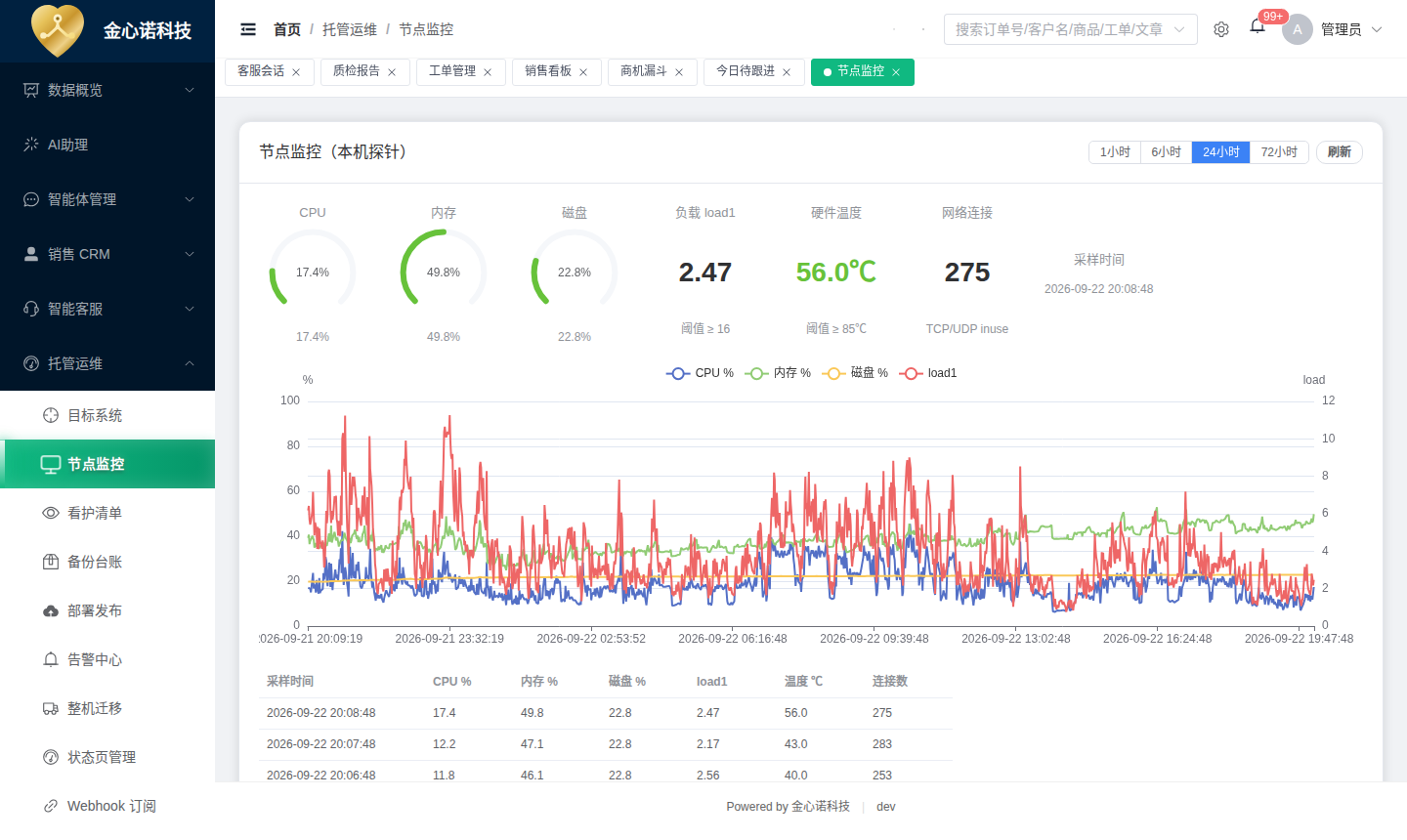The width and height of the screenshot is (1407, 840).
Task: Select the 72小时 time range
Action: (1279, 152)
